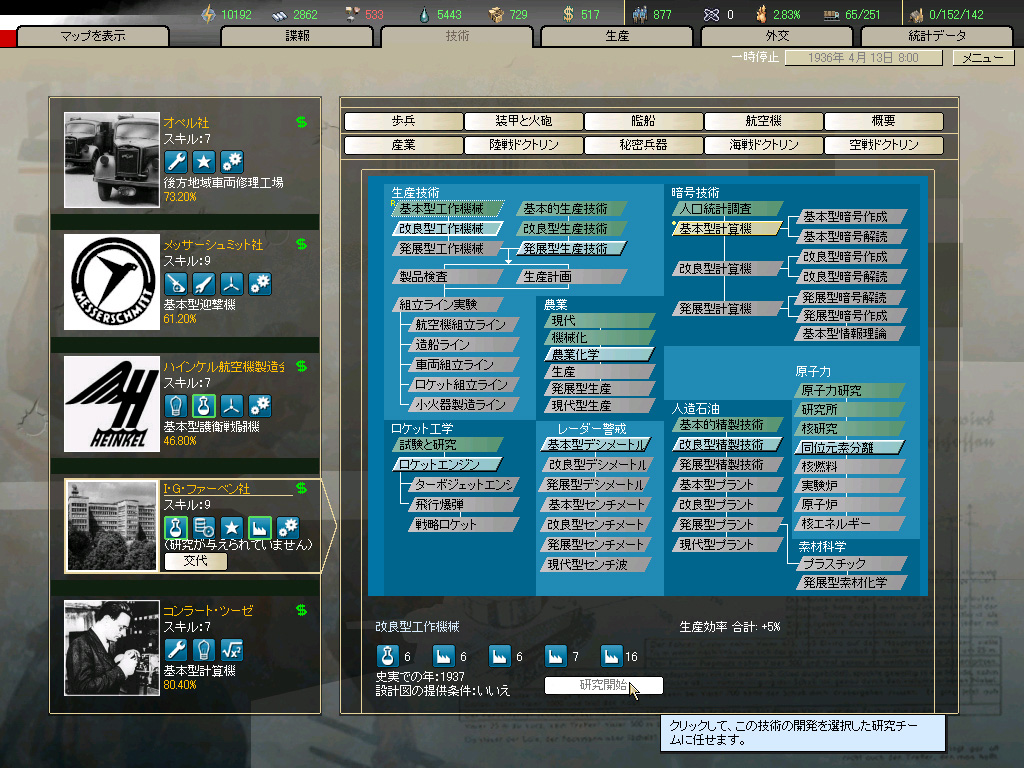Click the dissent flame icon in top bar
The width and height of the screenshot is (1024, 768).
(761, 14)
